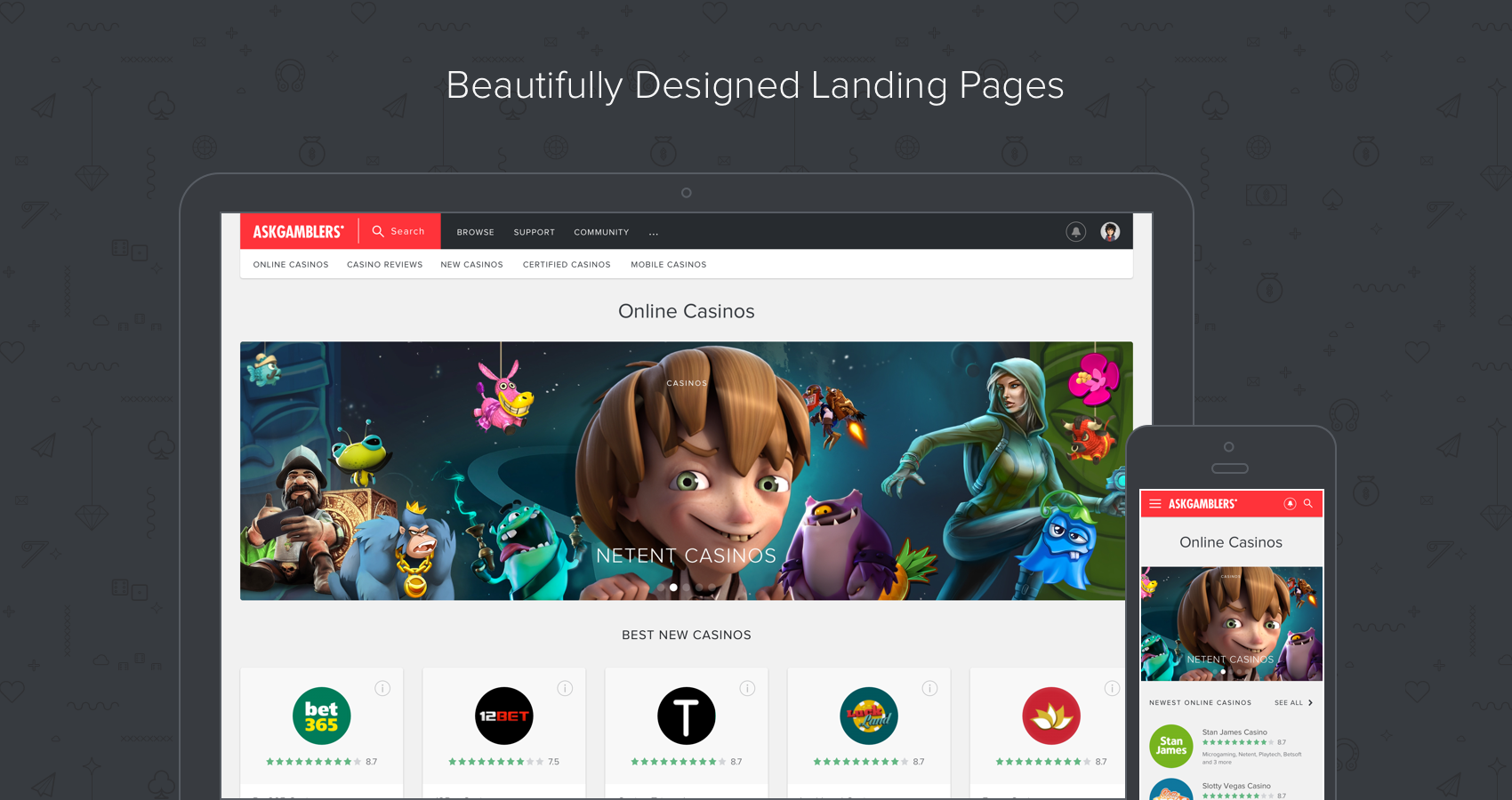Open NetEnt Casinos banner on phone

[1231, 624]
